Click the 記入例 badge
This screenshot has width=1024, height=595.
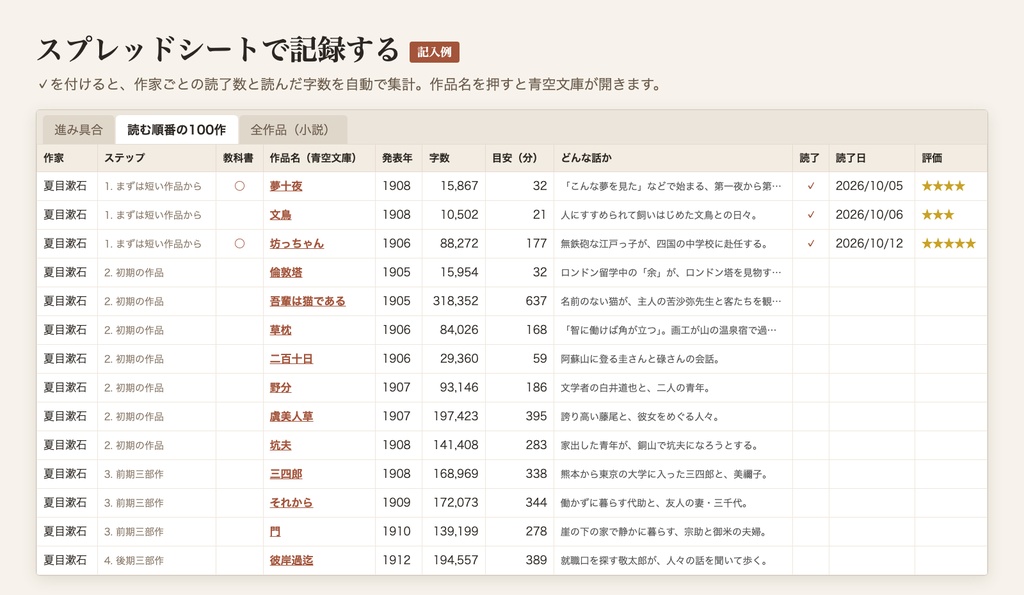pos(434,52)
